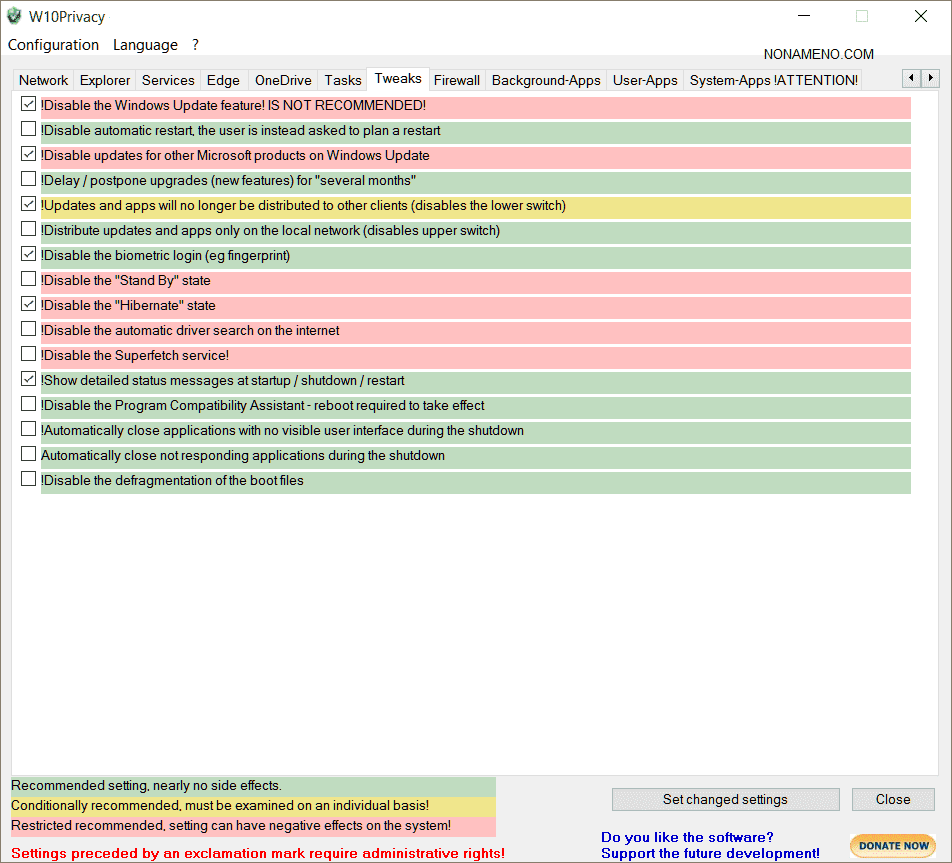Check Disable the Stand By state

point(28,279)
